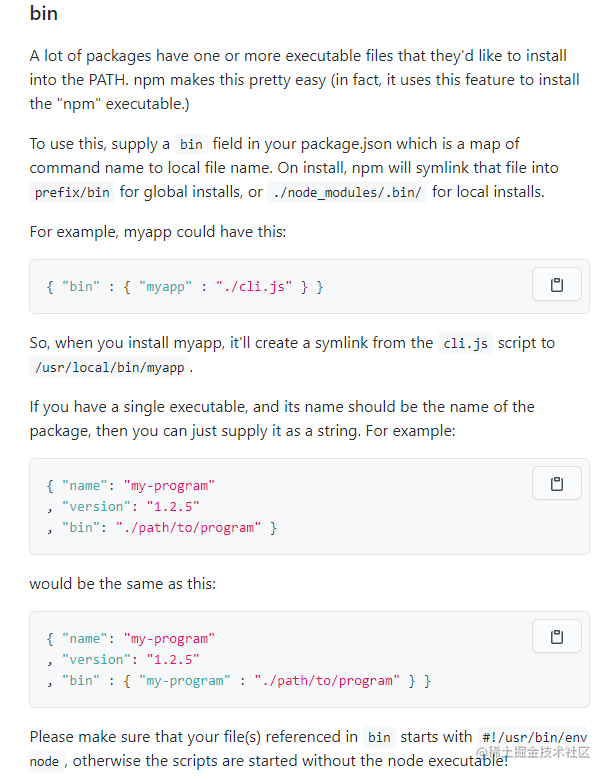
Task: Click the inline code prefix/bin
Action: (72, 192)
